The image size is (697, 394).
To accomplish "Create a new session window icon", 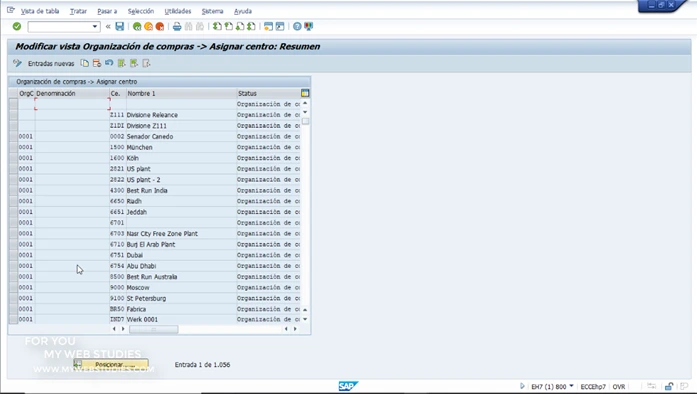I will pyautogui.click(x=268, y=27).
